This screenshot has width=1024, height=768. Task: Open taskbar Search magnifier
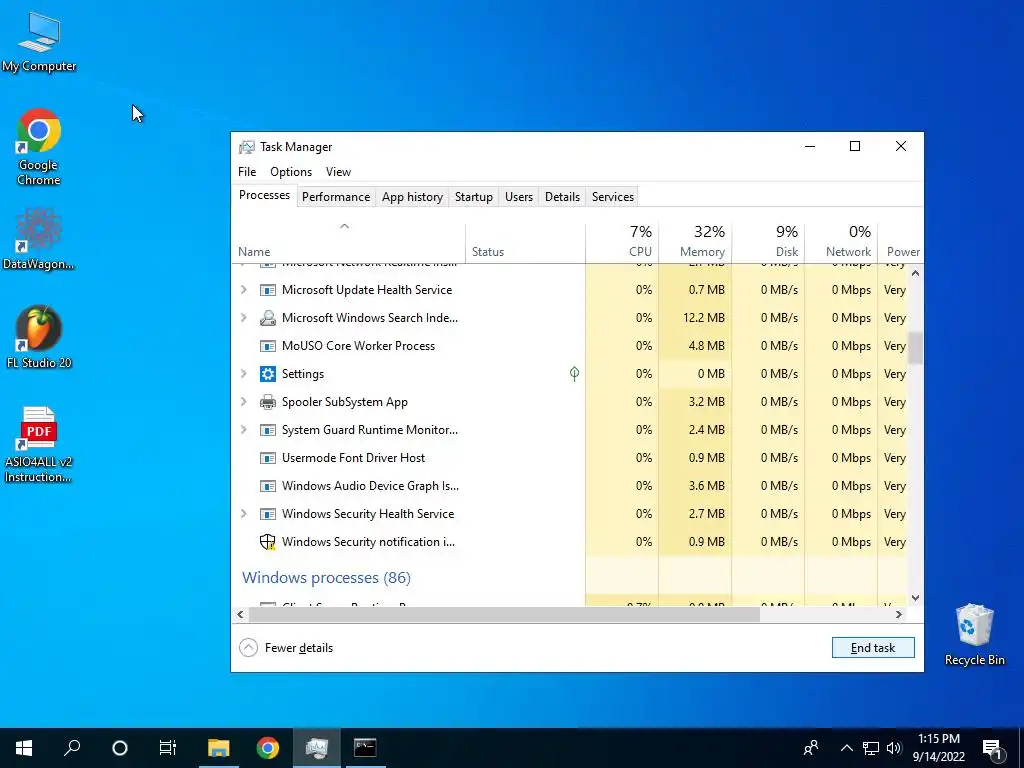(x=72, y=748)
